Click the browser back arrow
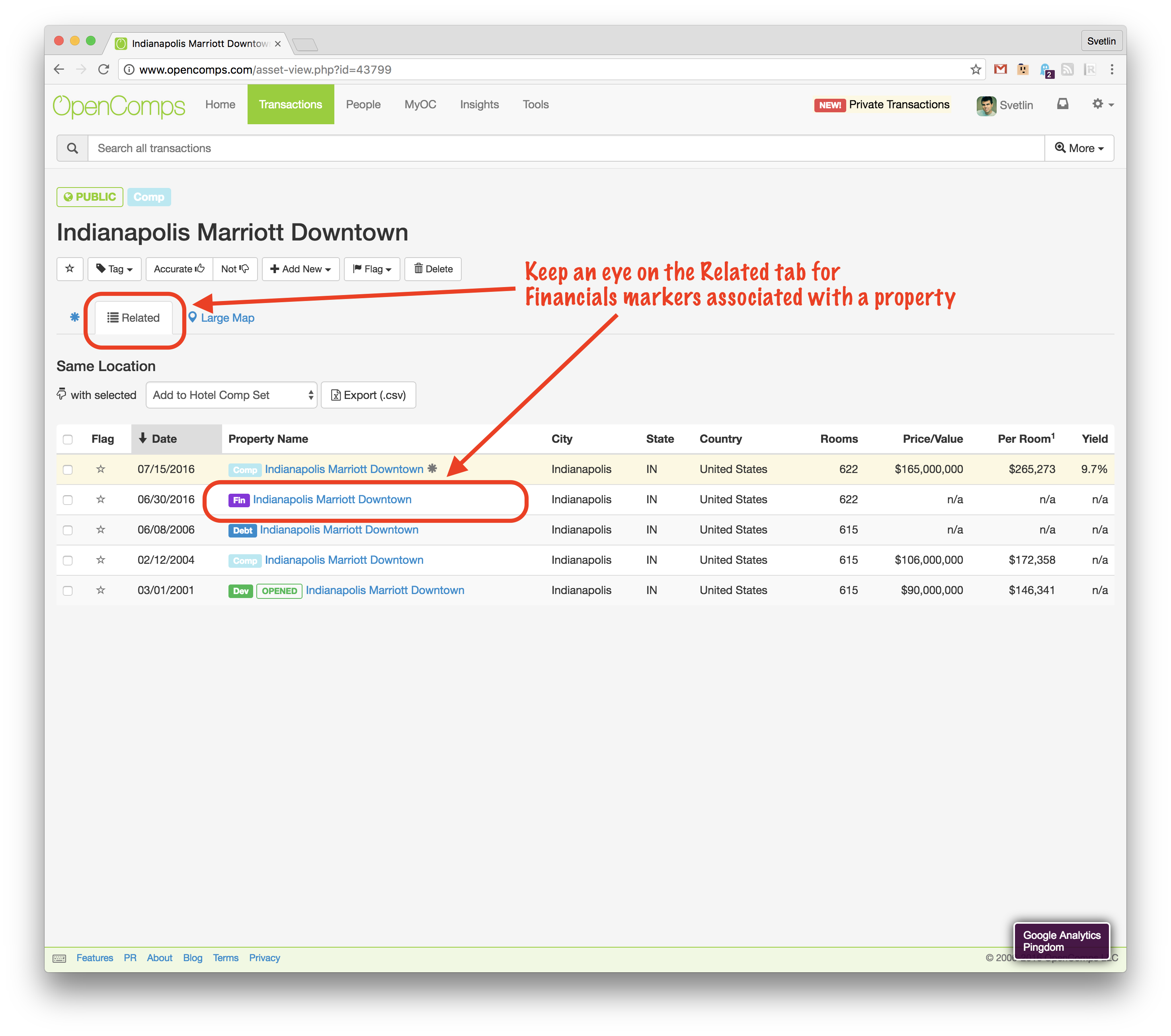 [x=59, y=69]
